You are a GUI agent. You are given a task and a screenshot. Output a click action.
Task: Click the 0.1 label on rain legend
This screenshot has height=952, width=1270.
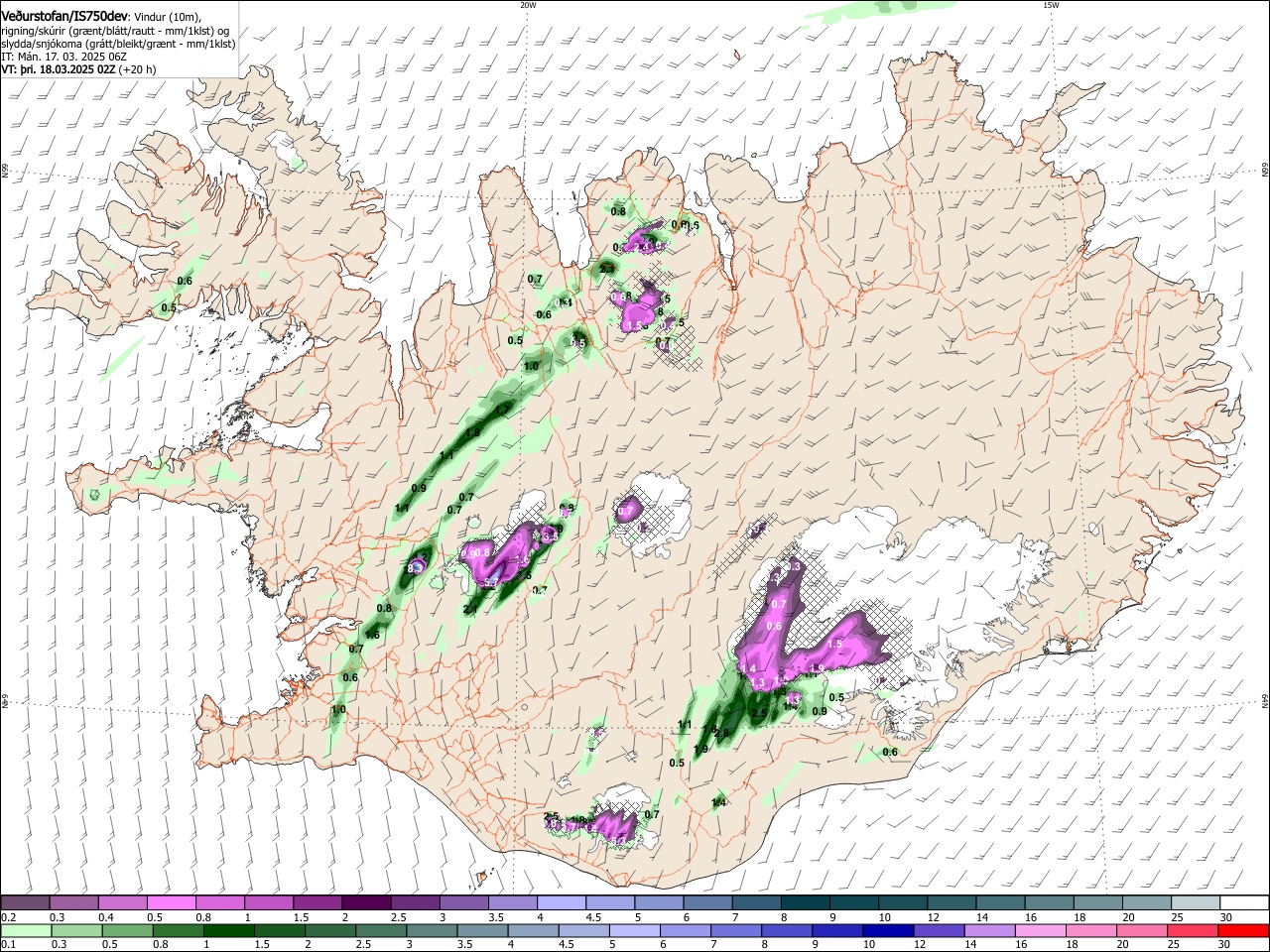click(7, 944)
